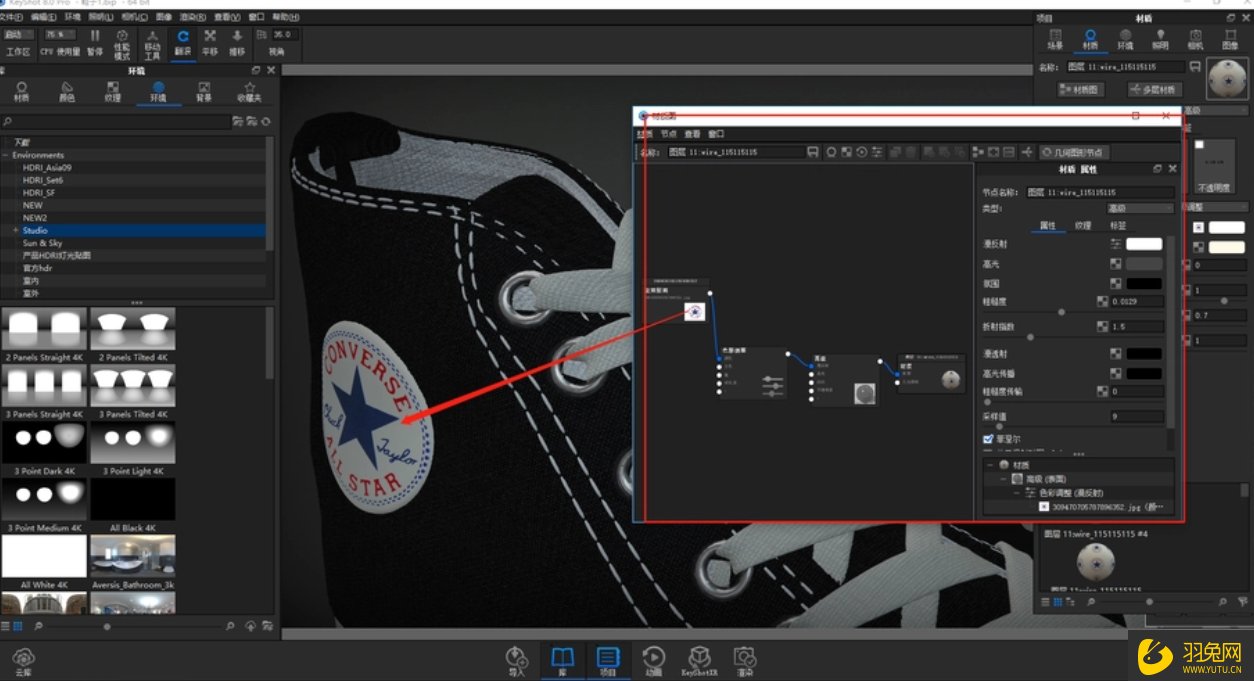This screenshot has height=681, width=1254.
Task: Click the Render (渲染) icon
Action: tap(744, 659)
